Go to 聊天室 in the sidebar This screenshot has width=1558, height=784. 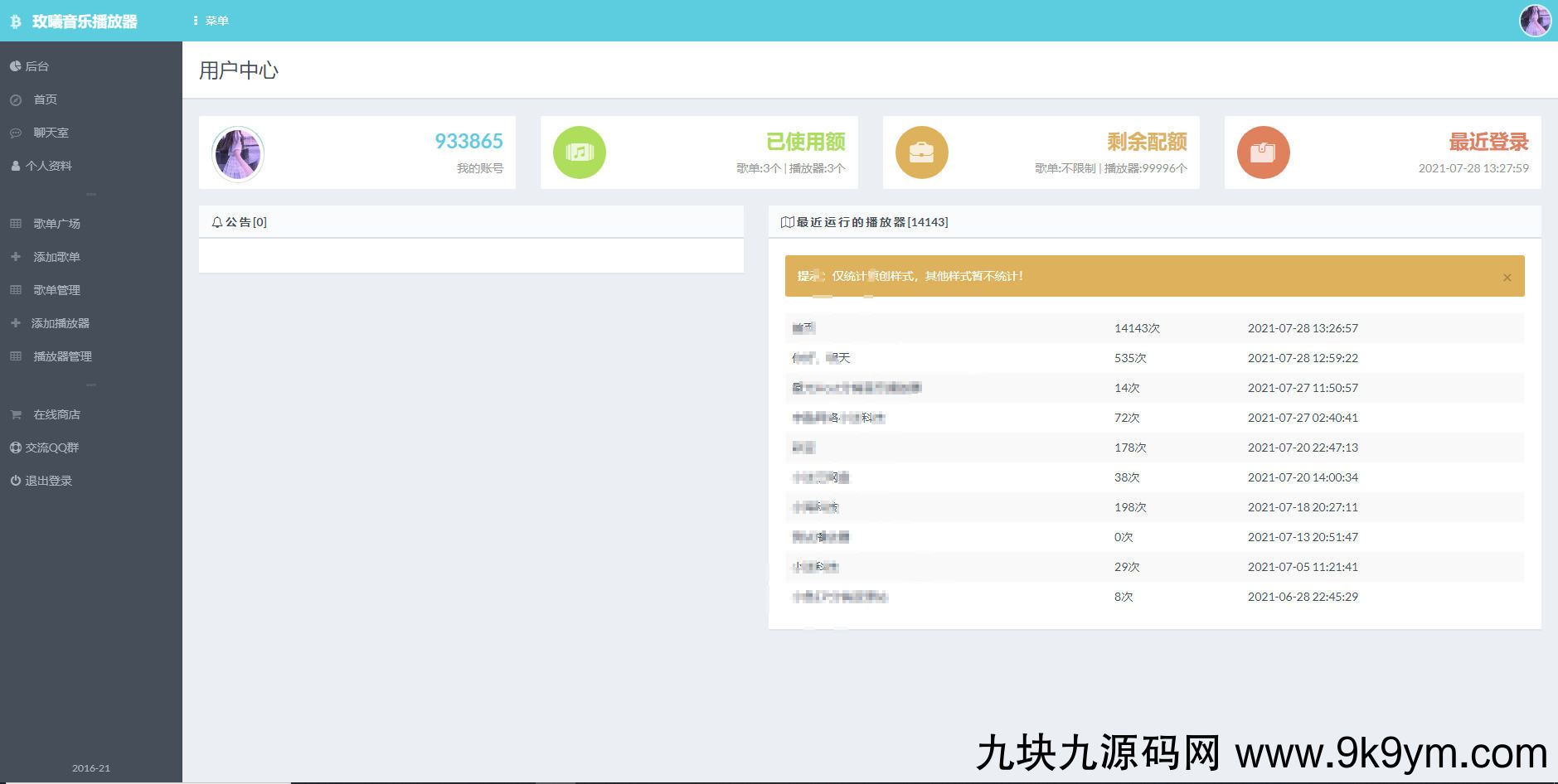coord(51,133)
